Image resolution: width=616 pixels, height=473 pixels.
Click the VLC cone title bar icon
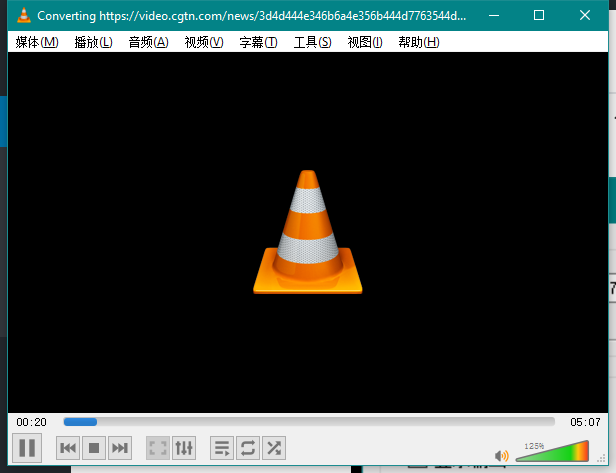(x=24, y=15)
